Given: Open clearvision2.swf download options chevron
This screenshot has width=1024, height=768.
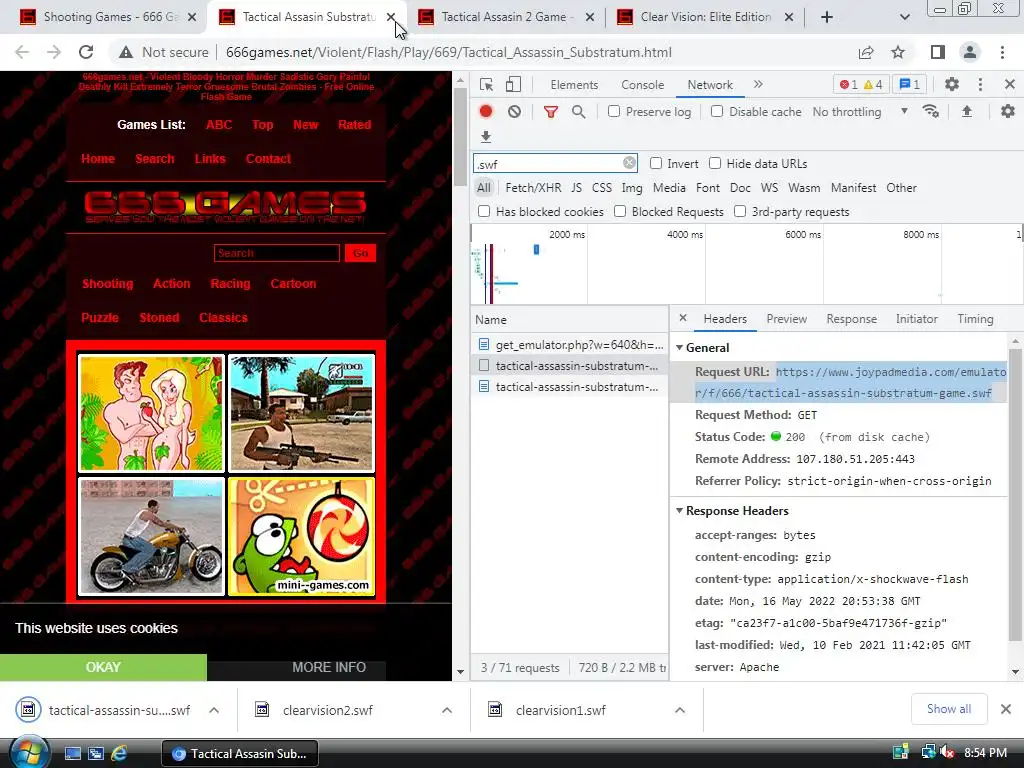Looking at the screenshot, I should [x=447, y=710].
